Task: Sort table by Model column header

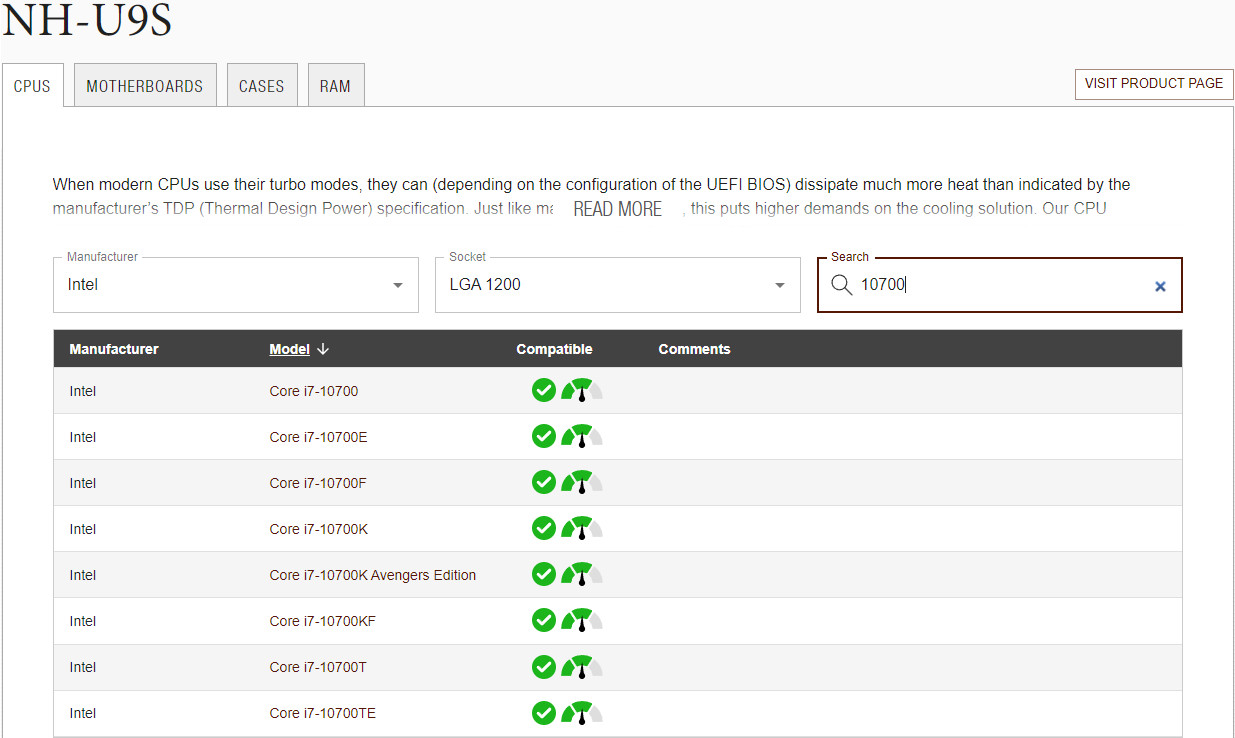Action: tap(289, 349)
